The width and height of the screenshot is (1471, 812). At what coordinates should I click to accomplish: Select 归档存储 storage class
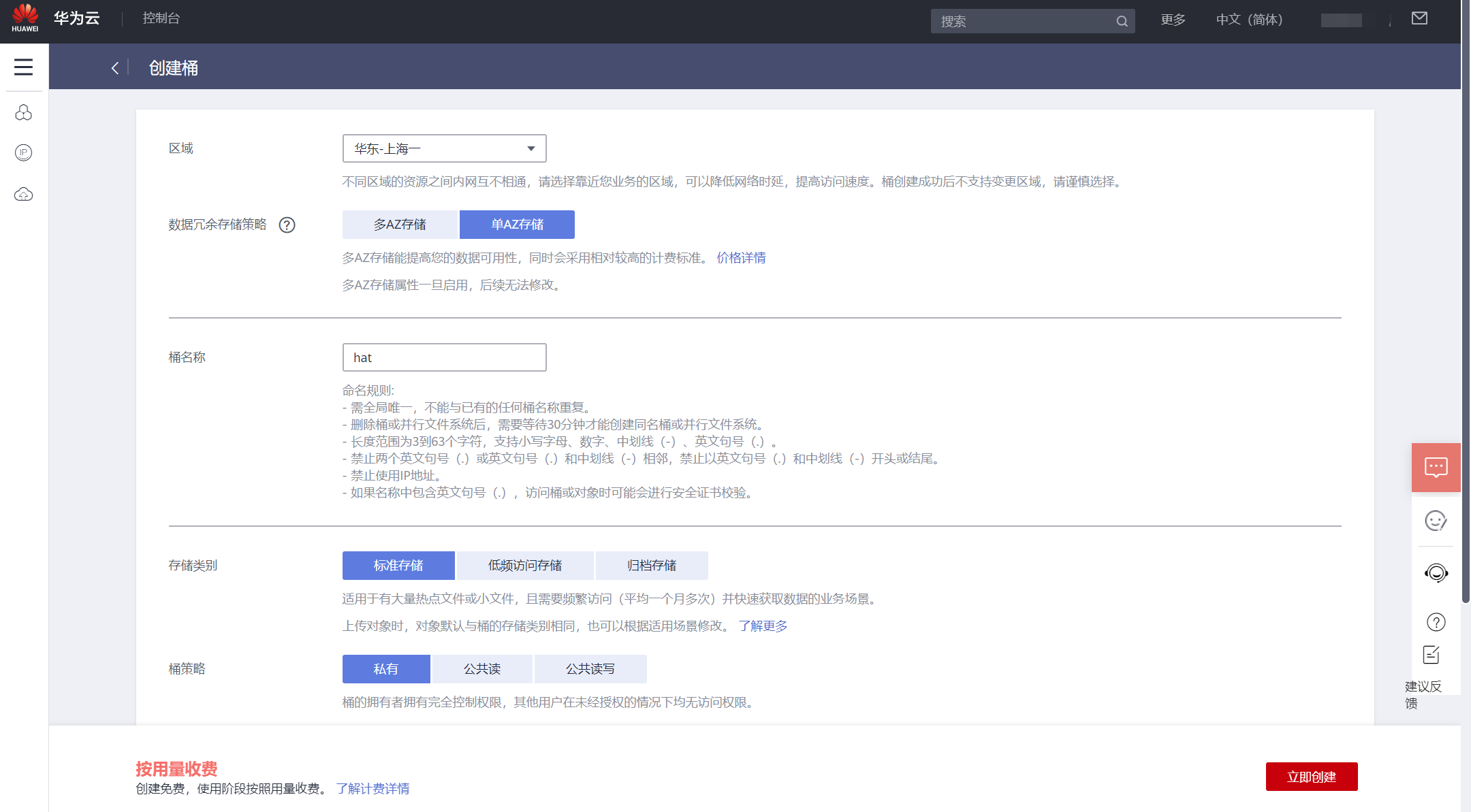click(x=652, y=565)
